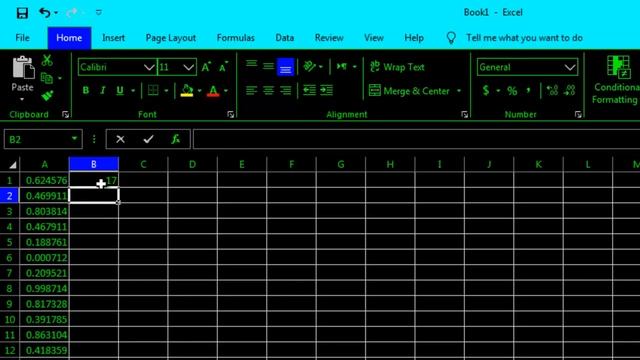
Task: Select column D header
Action: pyautogui.click(x=192, y=164)
